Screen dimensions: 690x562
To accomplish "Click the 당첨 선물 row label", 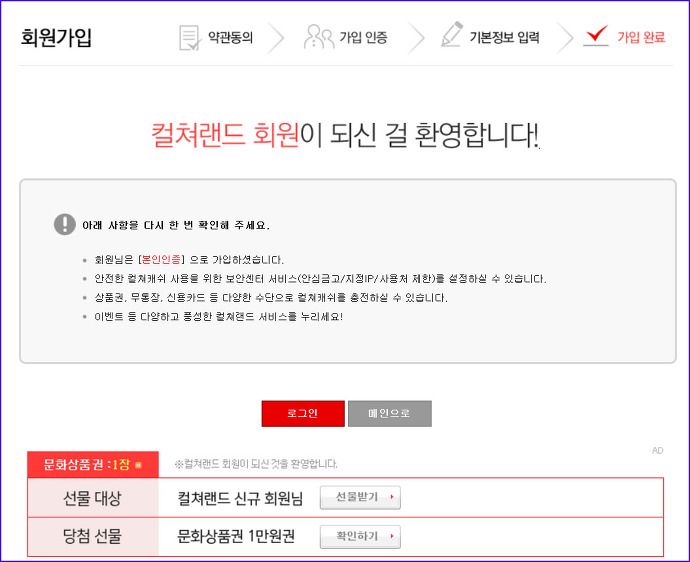I will click(92, 536).
